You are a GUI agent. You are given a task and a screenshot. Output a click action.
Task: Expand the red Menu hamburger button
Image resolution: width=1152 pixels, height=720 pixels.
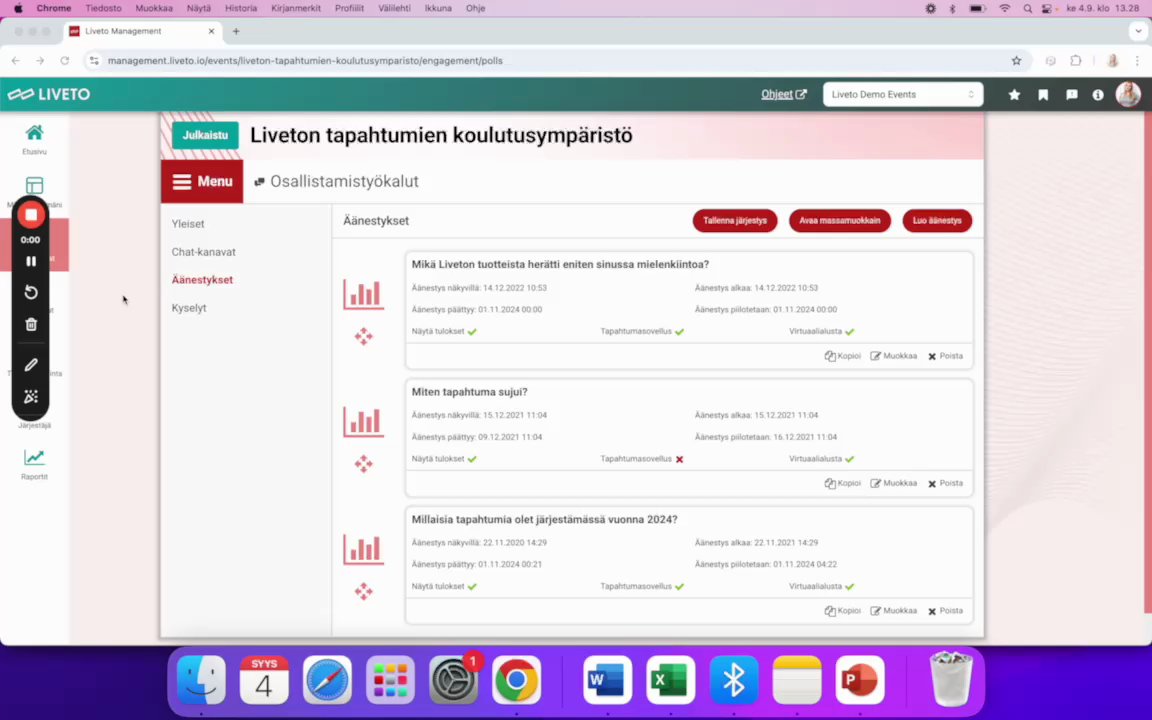[x=202, y=181]
